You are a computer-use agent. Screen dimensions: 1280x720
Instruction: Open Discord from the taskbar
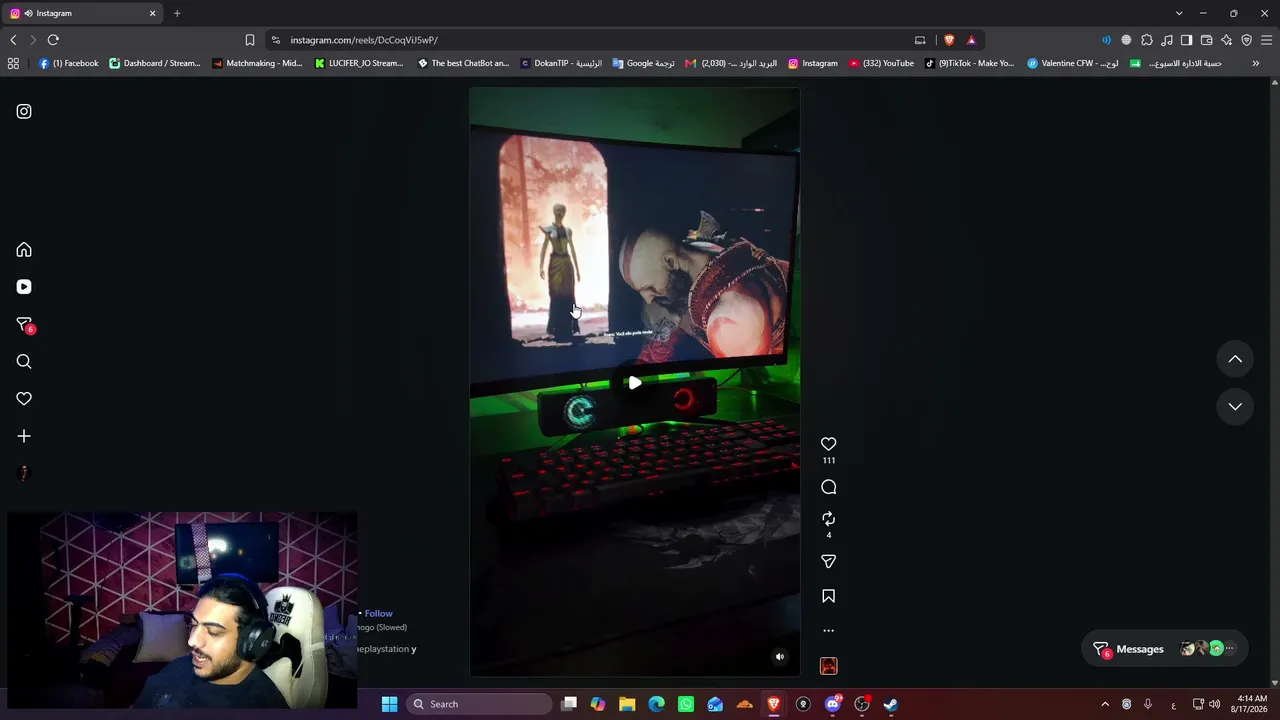pos(833,704)
